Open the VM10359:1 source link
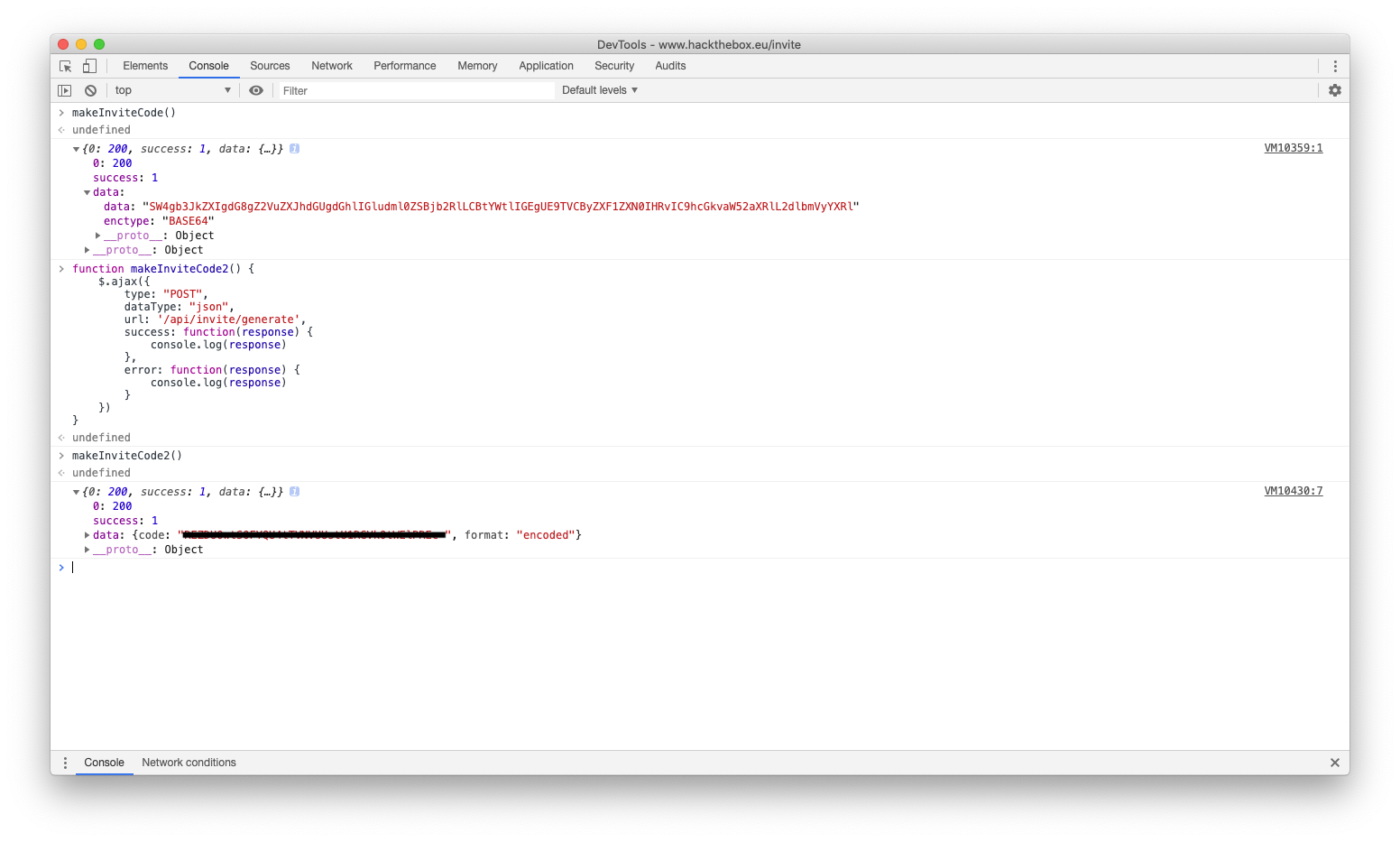The image size is (1400, 842). (x=1293, y=148)
